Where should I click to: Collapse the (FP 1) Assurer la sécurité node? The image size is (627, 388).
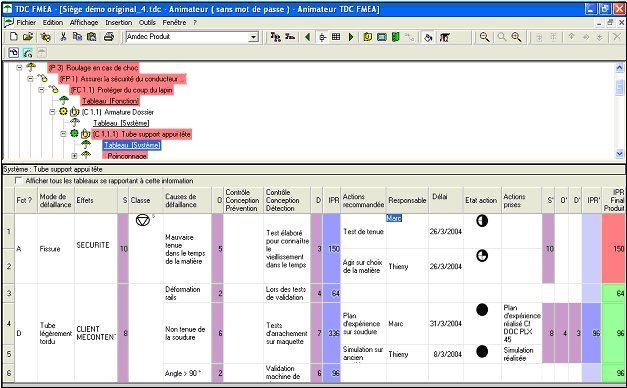coord(30,79)
